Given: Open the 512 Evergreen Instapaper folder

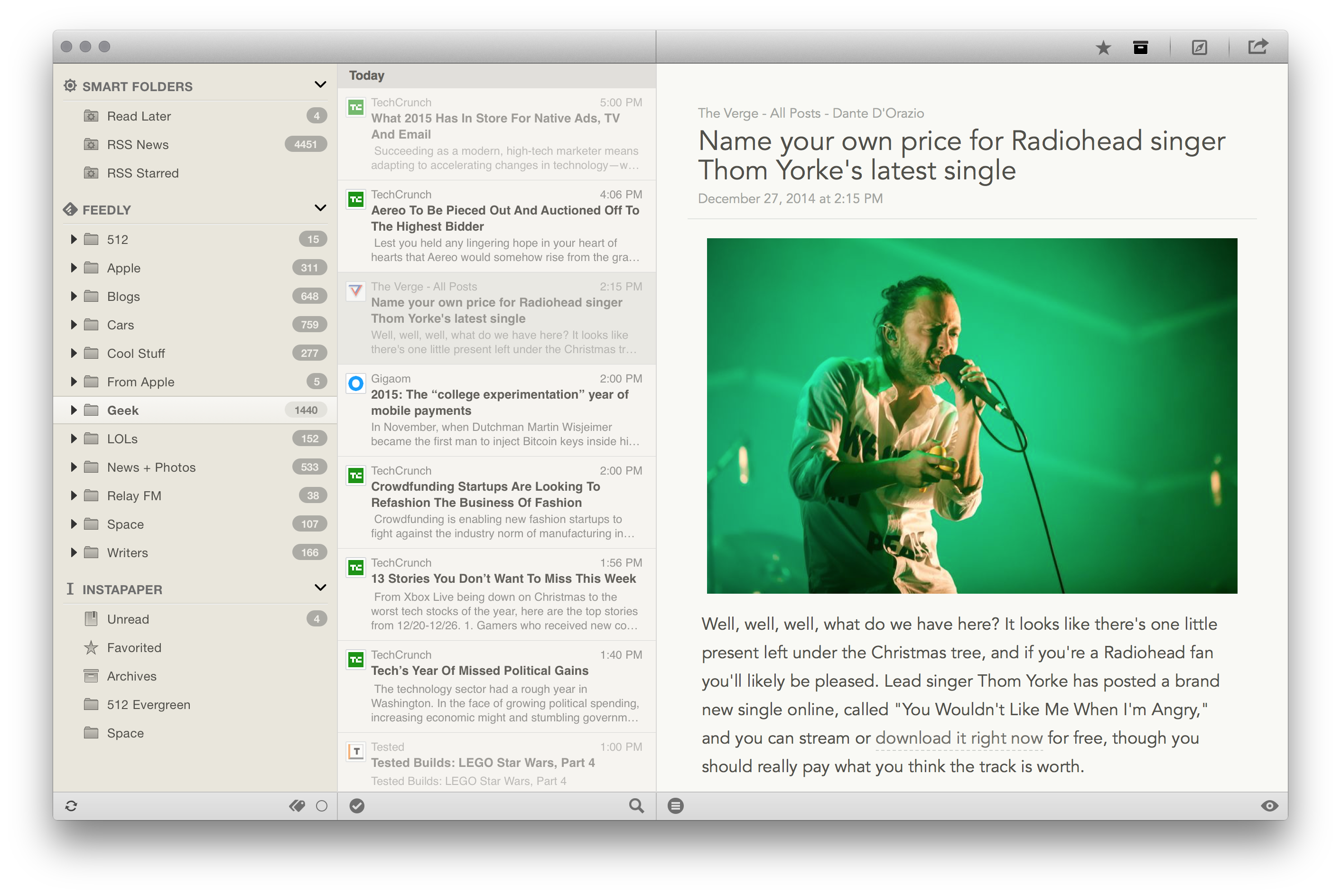Looking at the screenshot, I should (x=195, y=705).
